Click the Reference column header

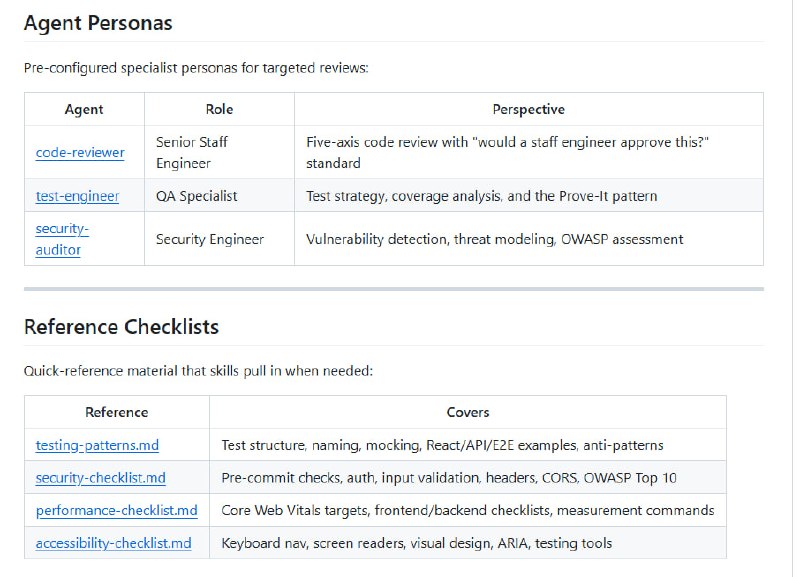click(x=116, y=412)
